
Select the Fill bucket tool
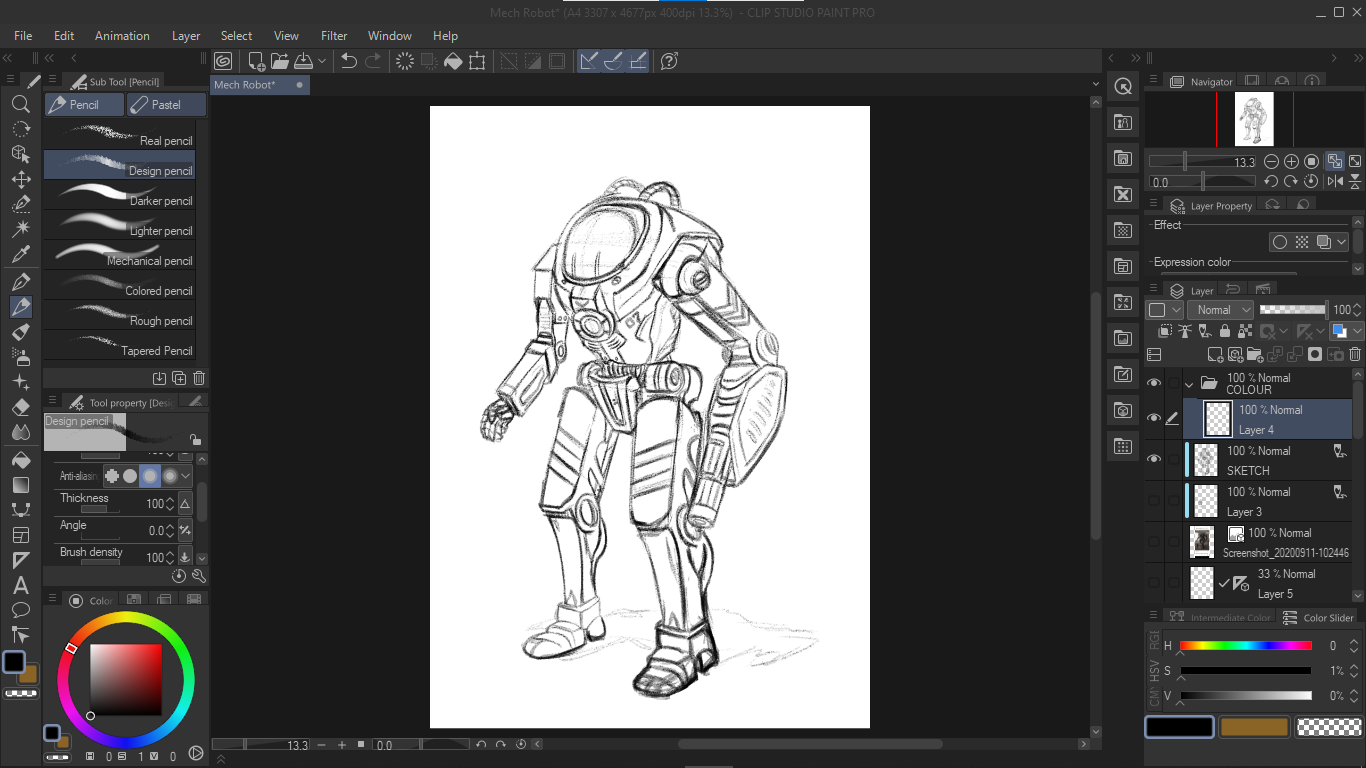coord(20,460)
